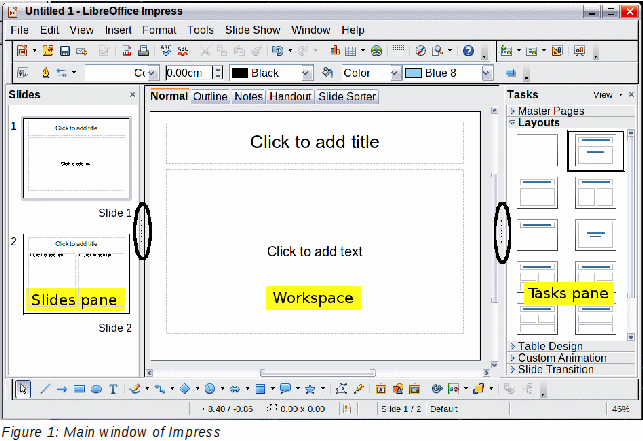Toggle the Display Grid button
This screenshot has height=441, width=643.
[398, 49]
